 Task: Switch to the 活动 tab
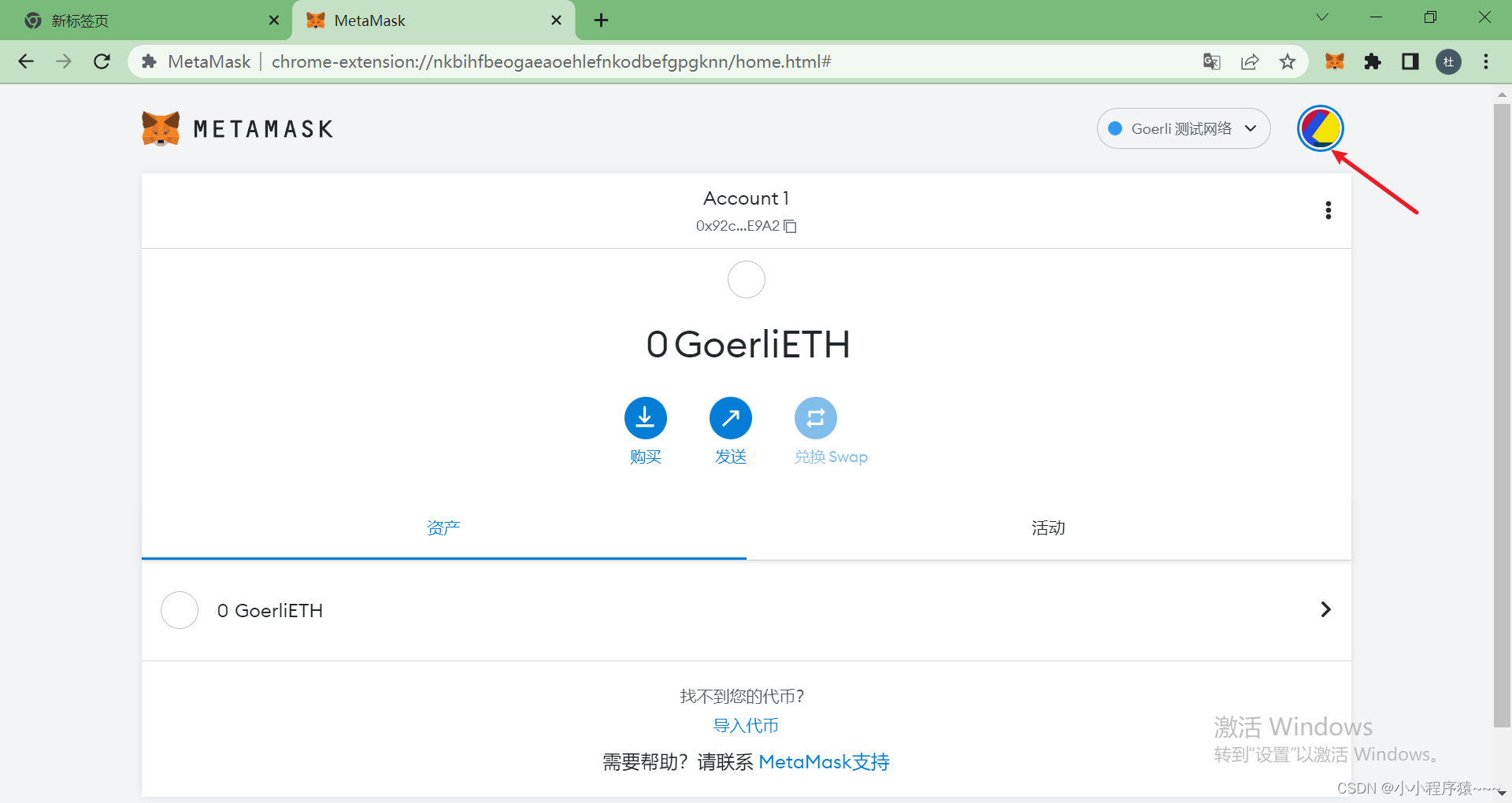click(x=1048, y=527)
